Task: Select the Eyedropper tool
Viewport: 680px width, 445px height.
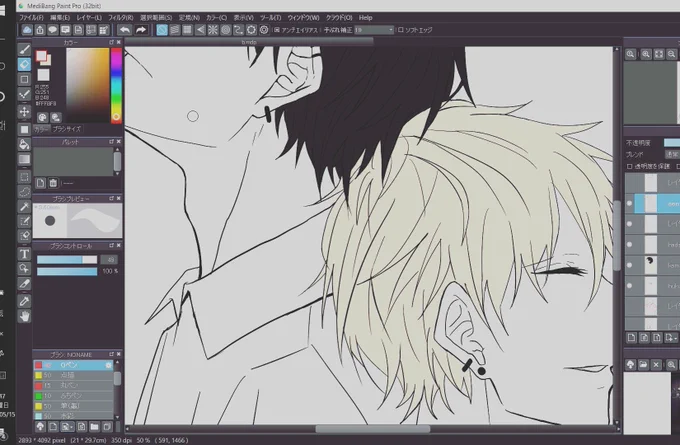Action: (24, 301)
